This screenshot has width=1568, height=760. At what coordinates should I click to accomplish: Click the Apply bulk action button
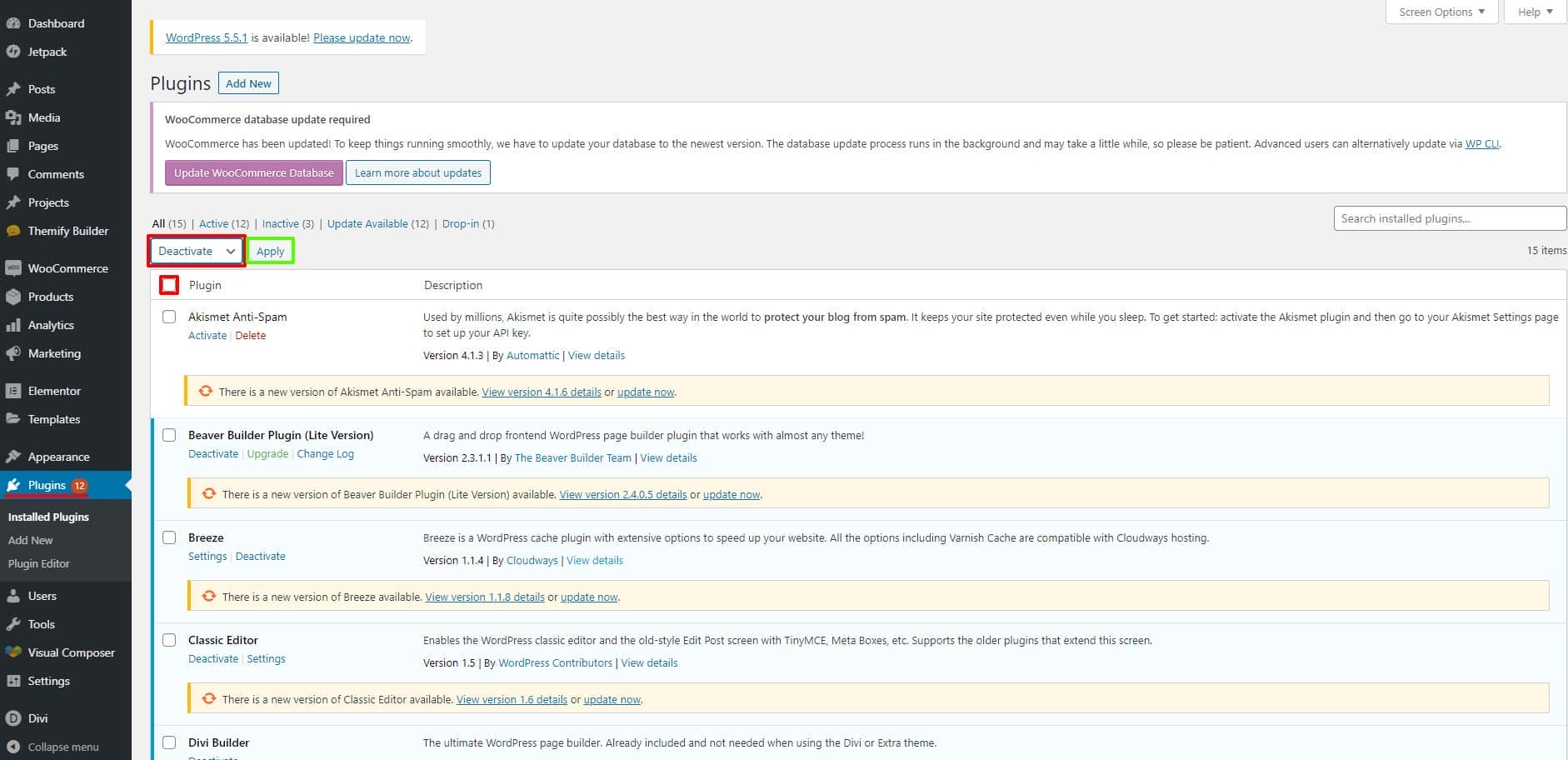270,251
